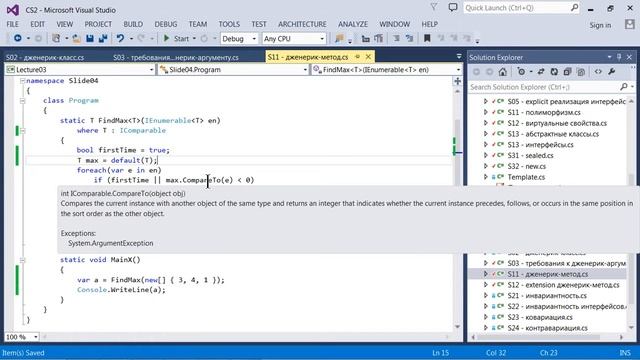Image resolution: width=640 pixels, height=360 pixels.
Task: Open the DEBUG menu
Action: point(166,24)
